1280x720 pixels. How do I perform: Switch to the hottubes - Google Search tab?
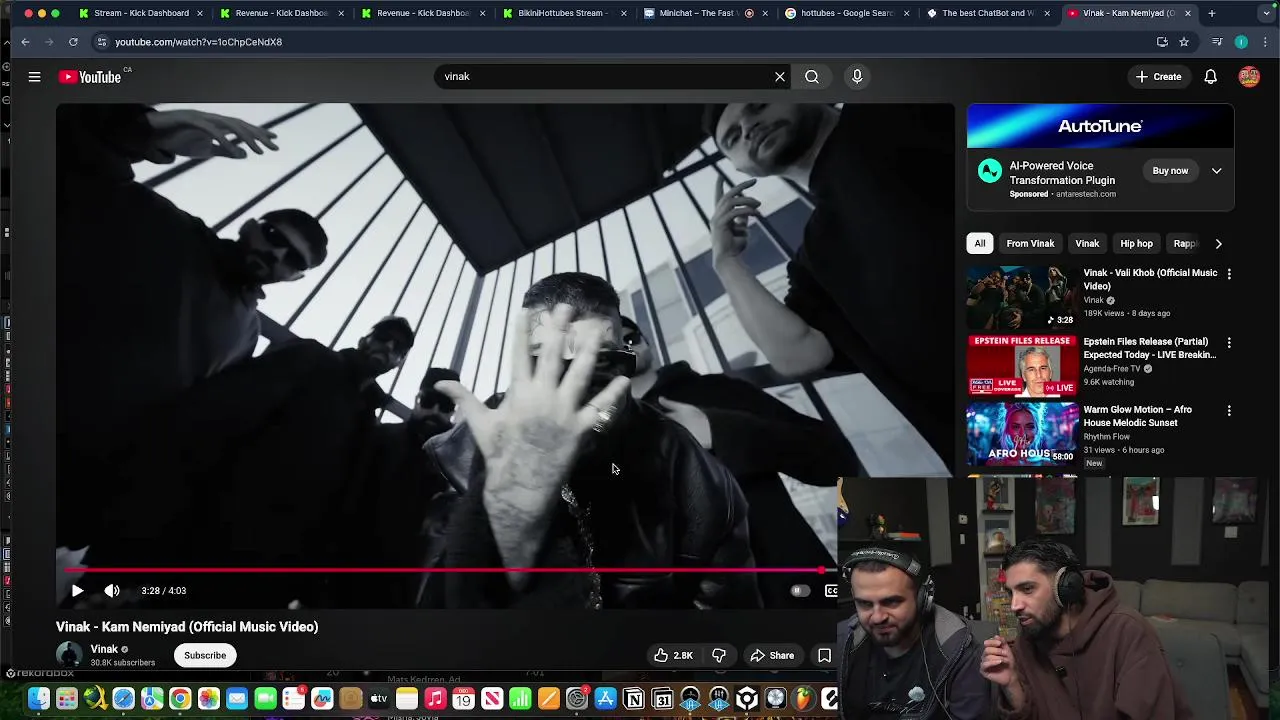(847, 13)
